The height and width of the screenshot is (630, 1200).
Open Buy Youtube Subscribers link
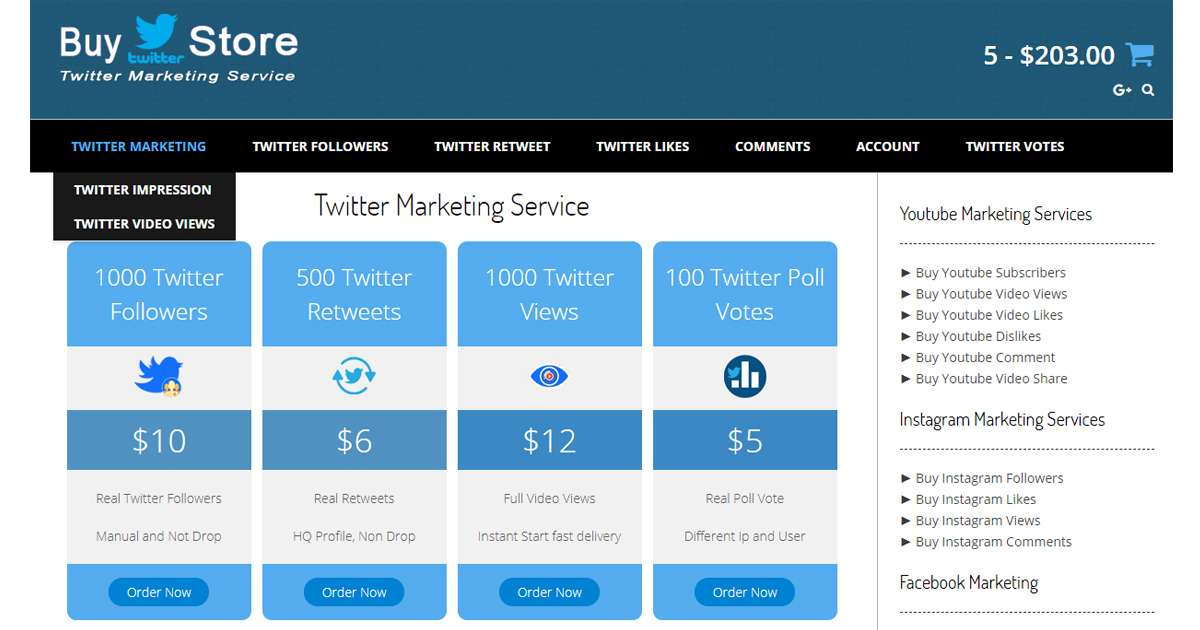pyautogui.click(x=990, y=272)
